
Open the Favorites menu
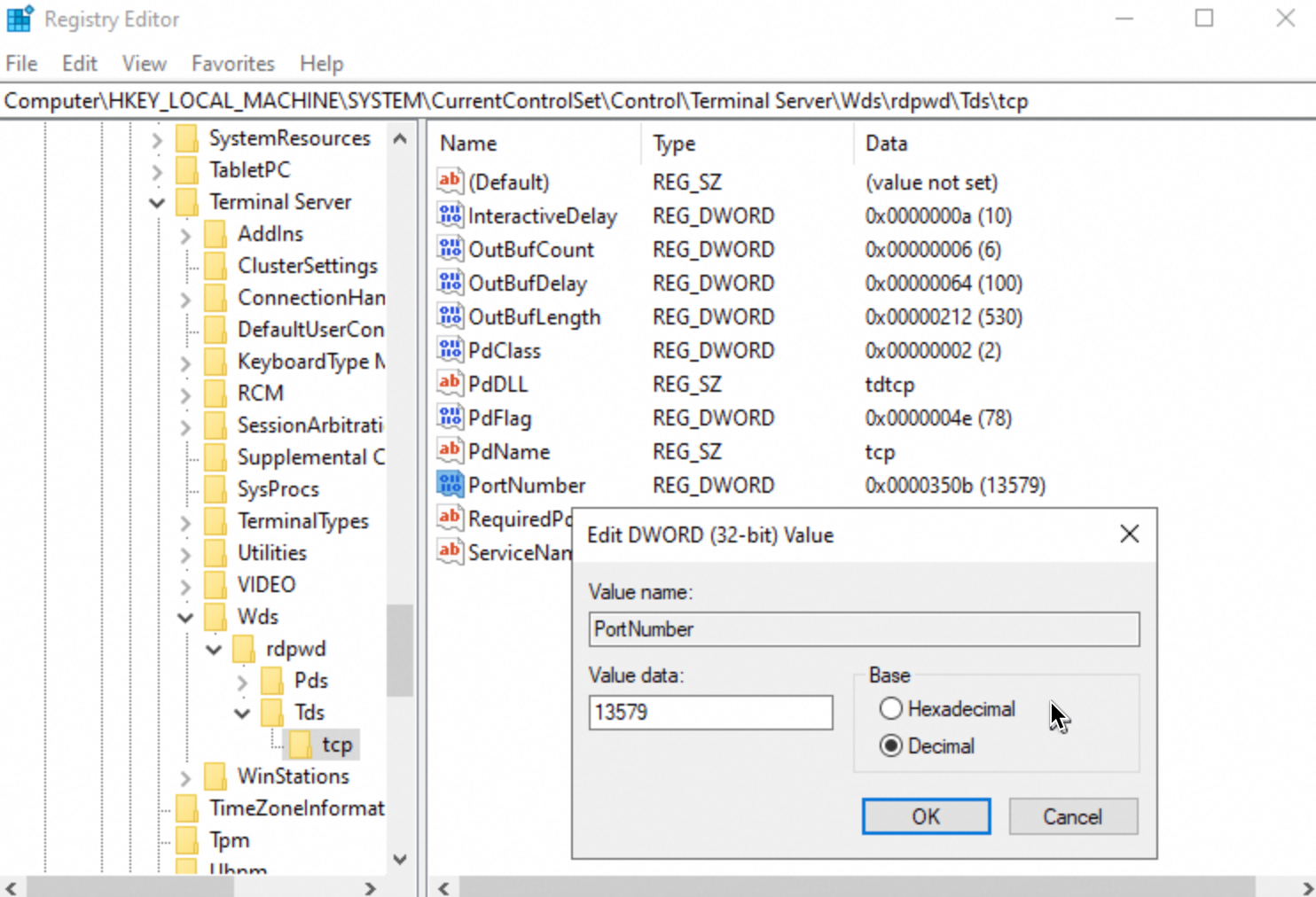click(232, 63)
